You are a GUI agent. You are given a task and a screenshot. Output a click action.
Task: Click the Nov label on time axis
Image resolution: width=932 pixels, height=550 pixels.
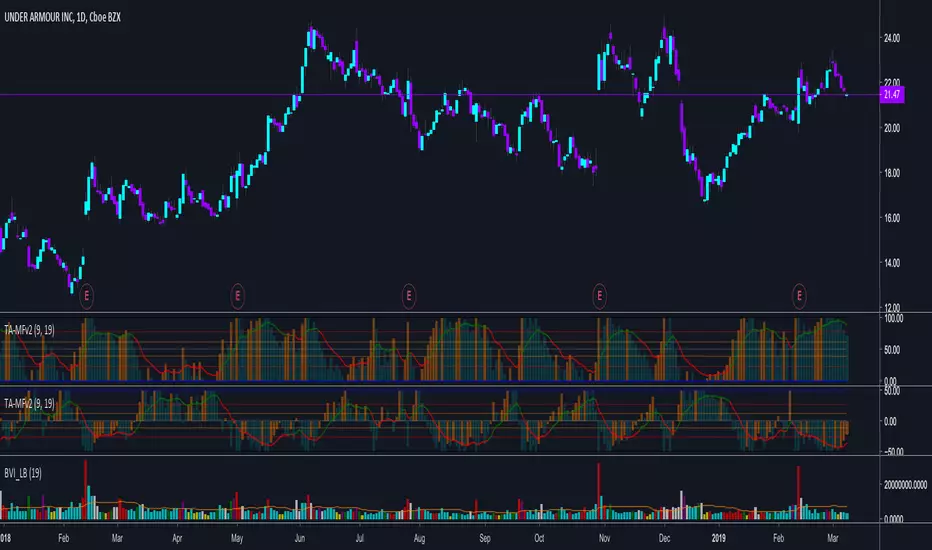coord(604,538)
